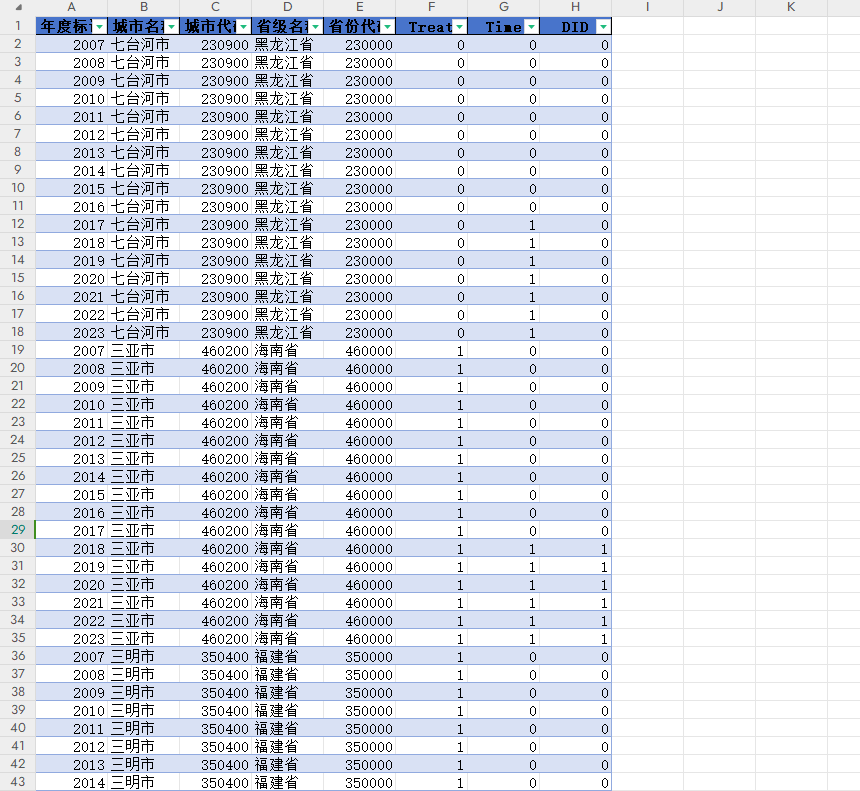Click empty cell J20
The height and width of the screenshot is (791, 860).
[x=720, y=369]
